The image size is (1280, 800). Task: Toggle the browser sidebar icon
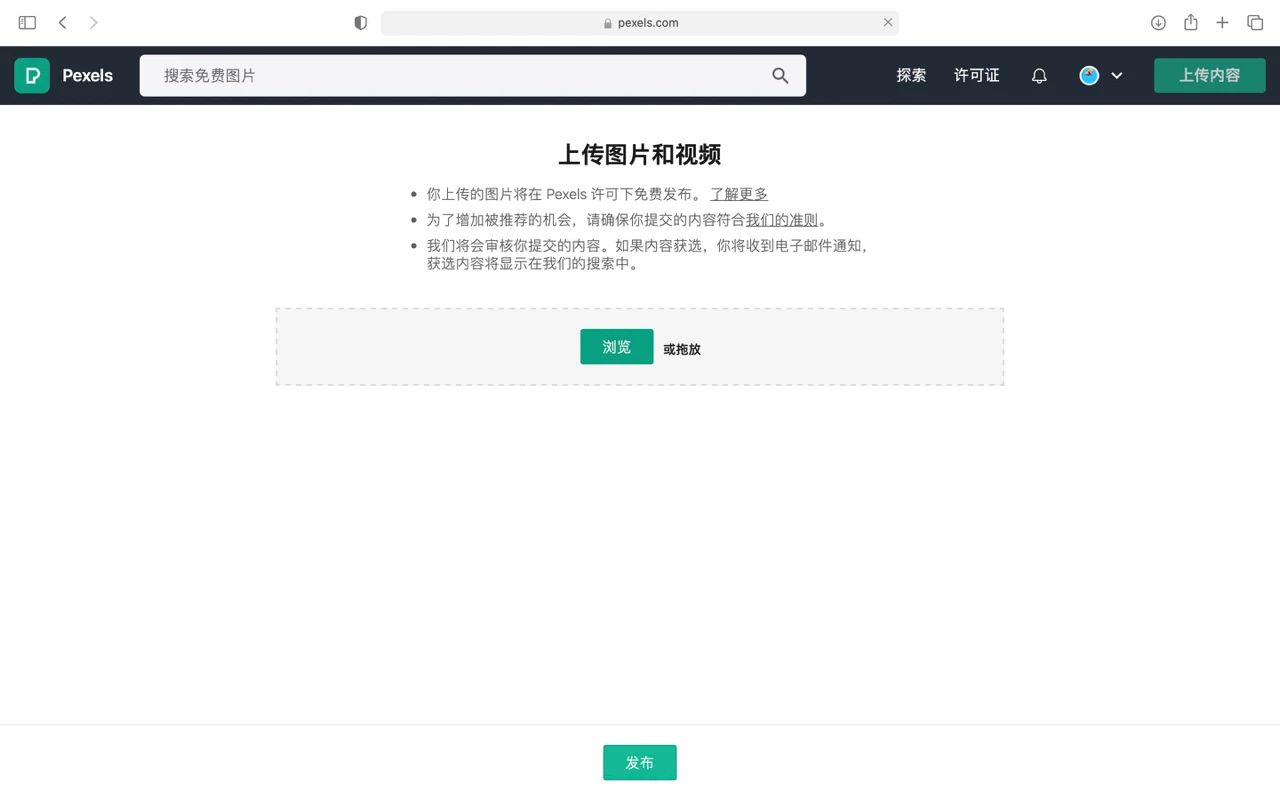coord(26,22)
